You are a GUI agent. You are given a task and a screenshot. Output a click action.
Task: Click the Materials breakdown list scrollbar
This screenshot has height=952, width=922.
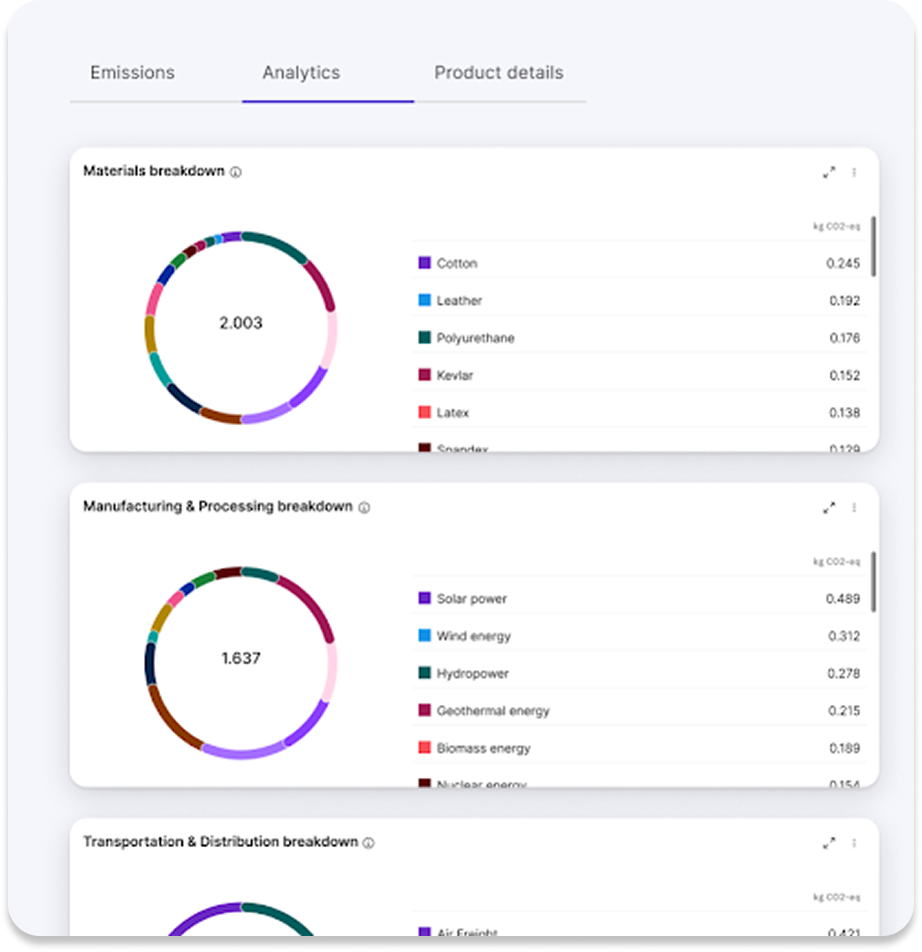pos(874,246)
